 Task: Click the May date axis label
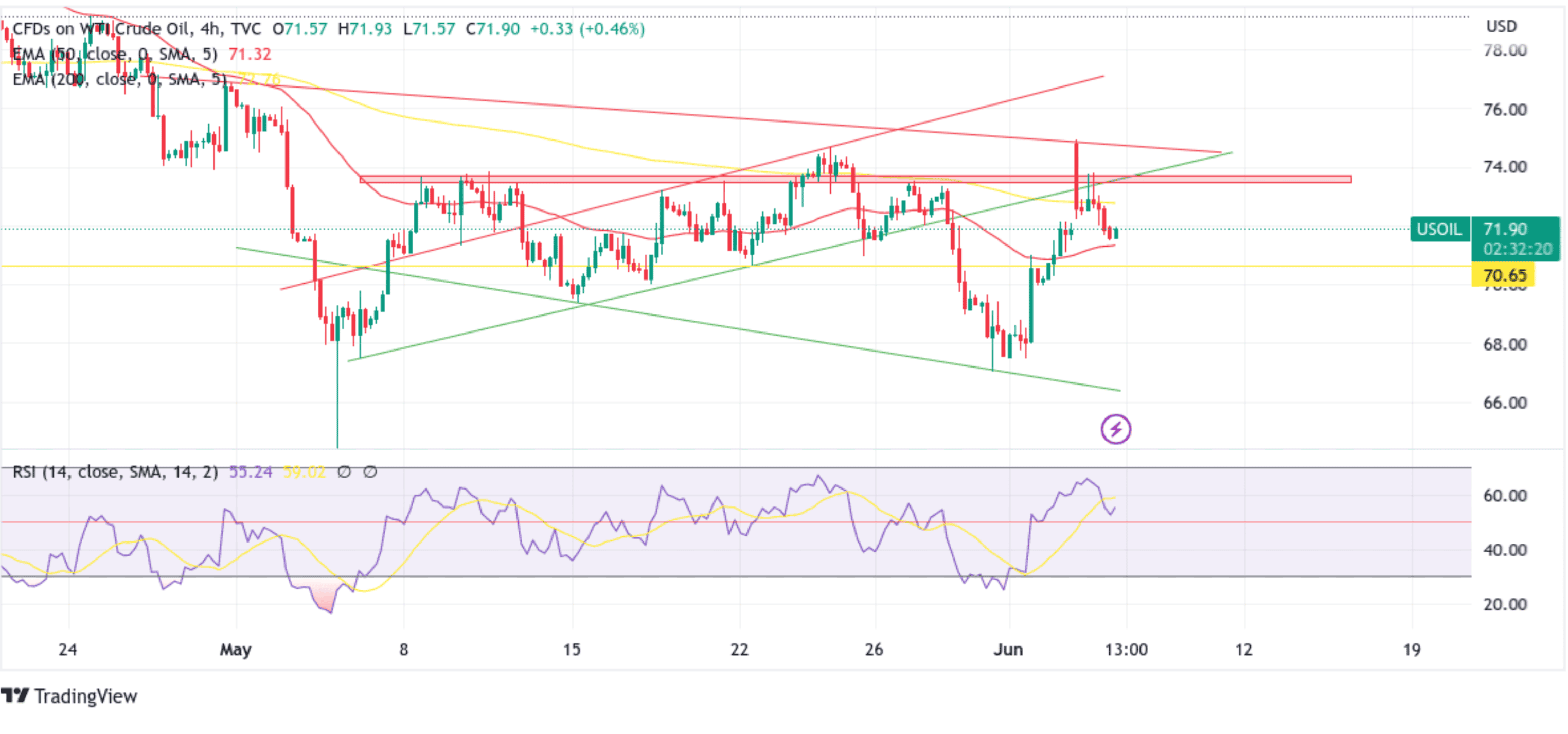click(236, 650)
